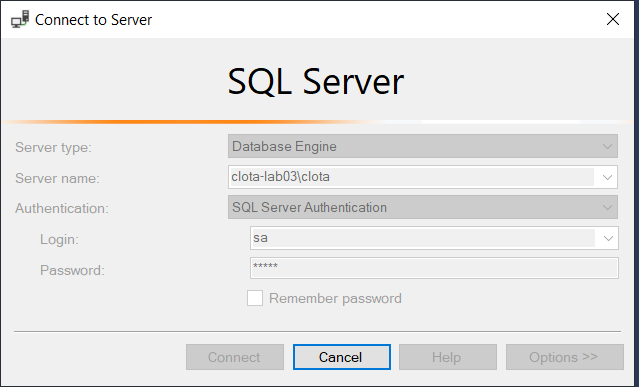This screenshot has width=639, height=387.
Task: Expand the Server name dropdown arrow
Action: 607,177
